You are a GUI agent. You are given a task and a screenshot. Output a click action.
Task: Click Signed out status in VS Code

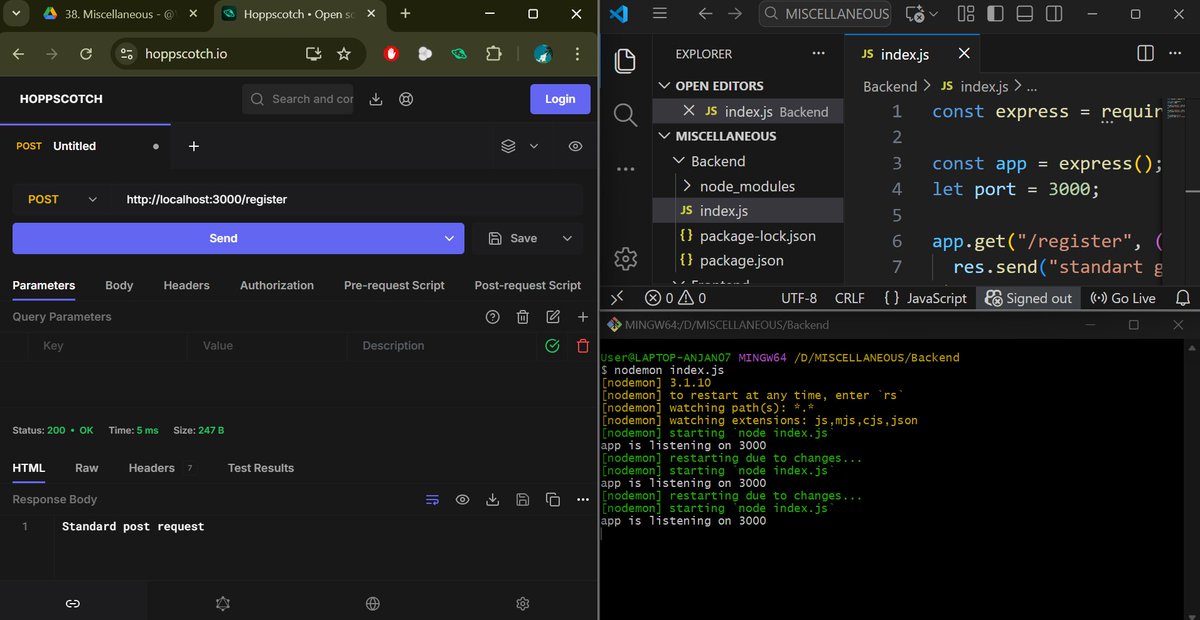coord(1028,298)
